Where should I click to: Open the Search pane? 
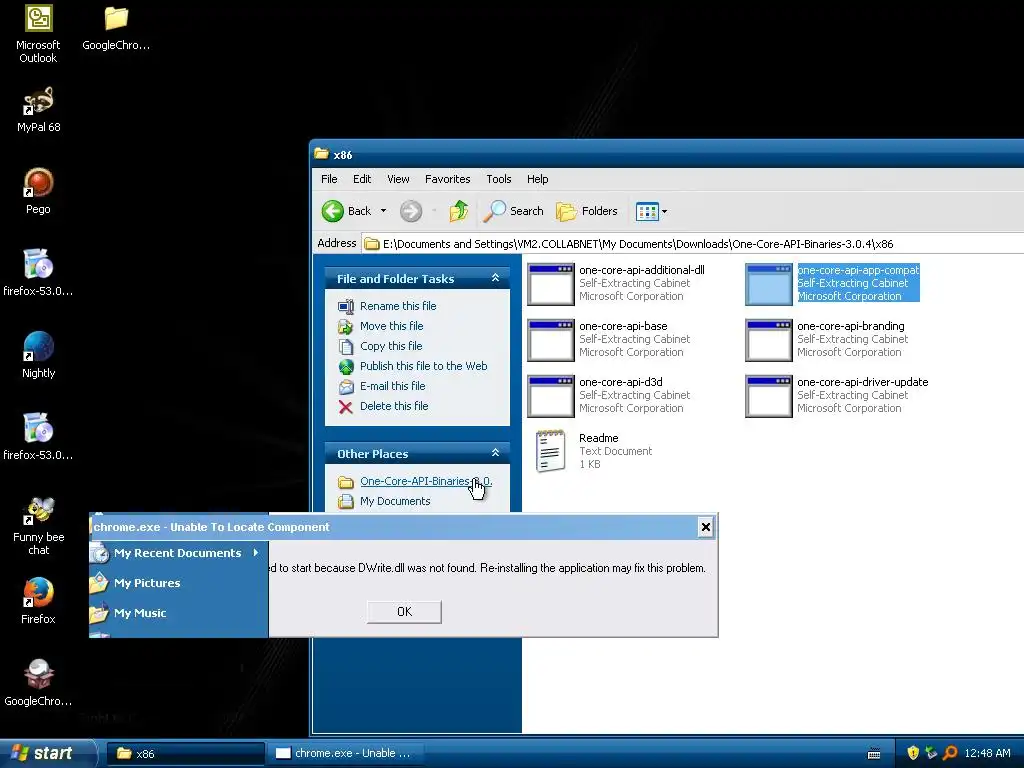(514, 211)
